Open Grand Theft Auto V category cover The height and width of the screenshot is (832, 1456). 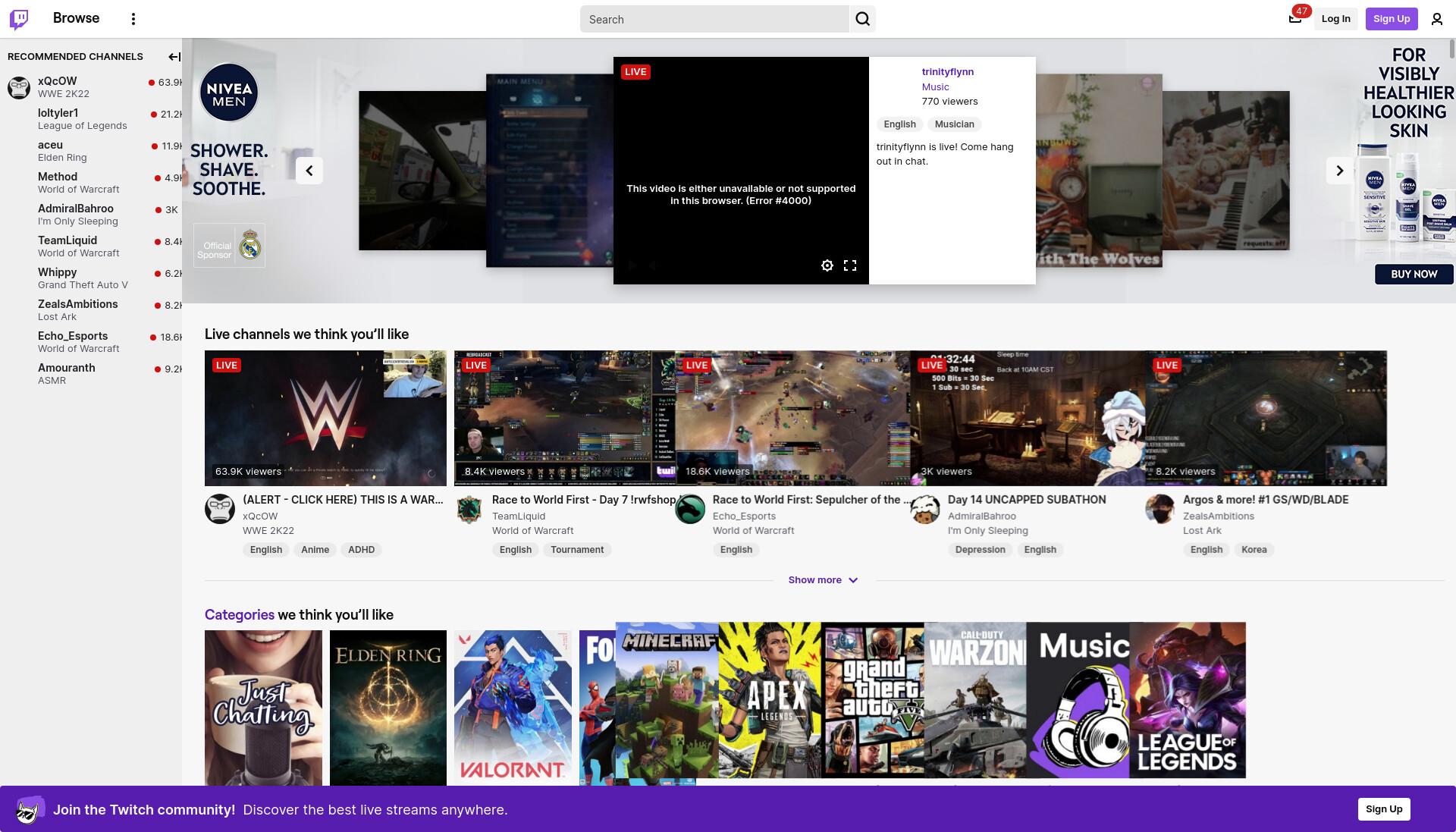pyautogui.click(x=873, y=701)
